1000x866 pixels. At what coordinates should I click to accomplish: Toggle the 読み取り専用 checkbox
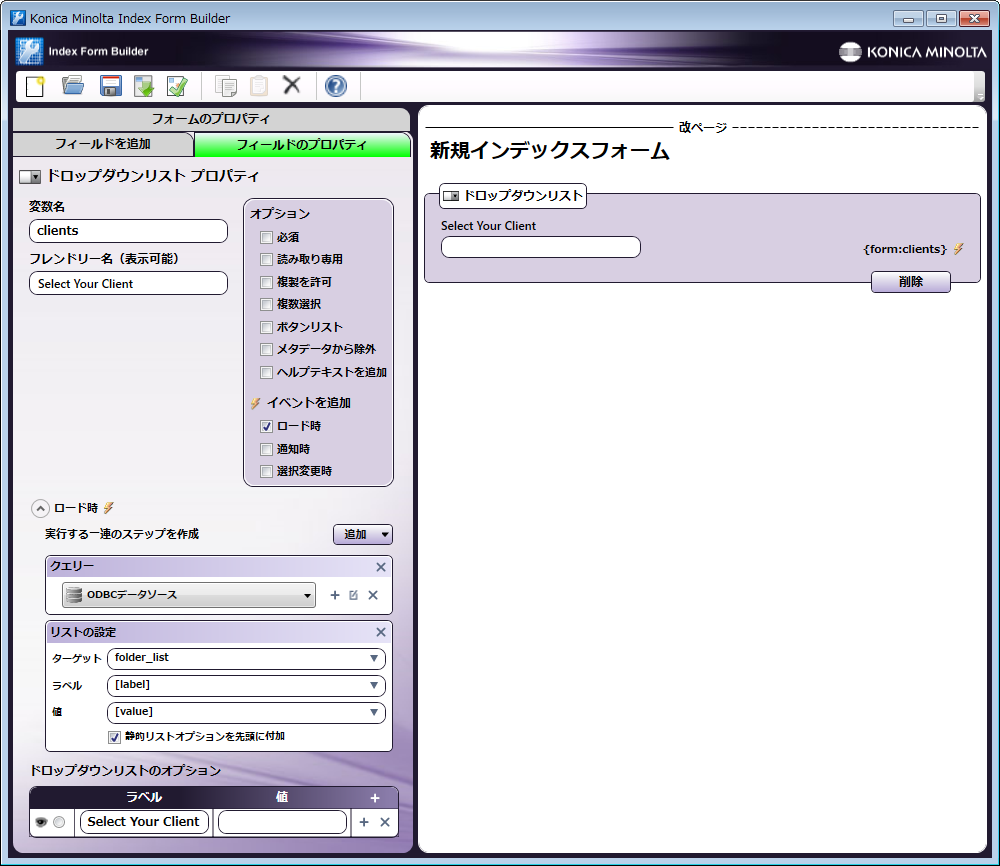[x=267, y=260]
